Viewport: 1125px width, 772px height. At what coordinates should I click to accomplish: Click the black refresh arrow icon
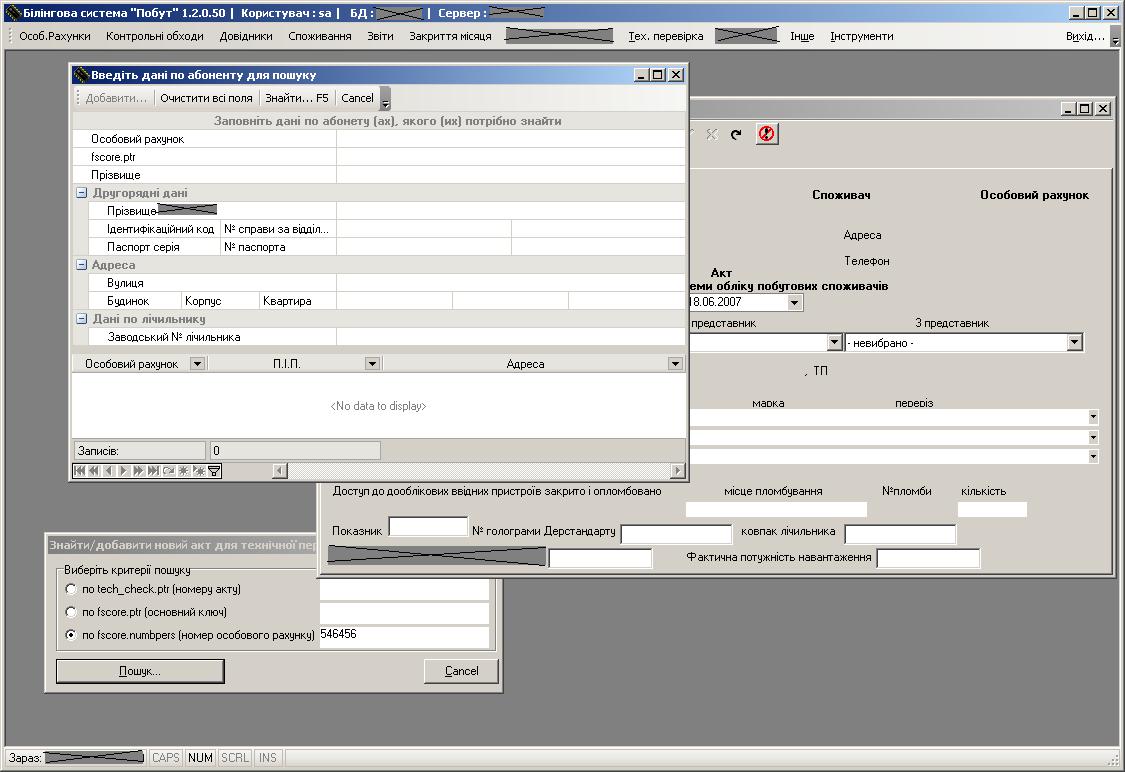pos(736,134)
